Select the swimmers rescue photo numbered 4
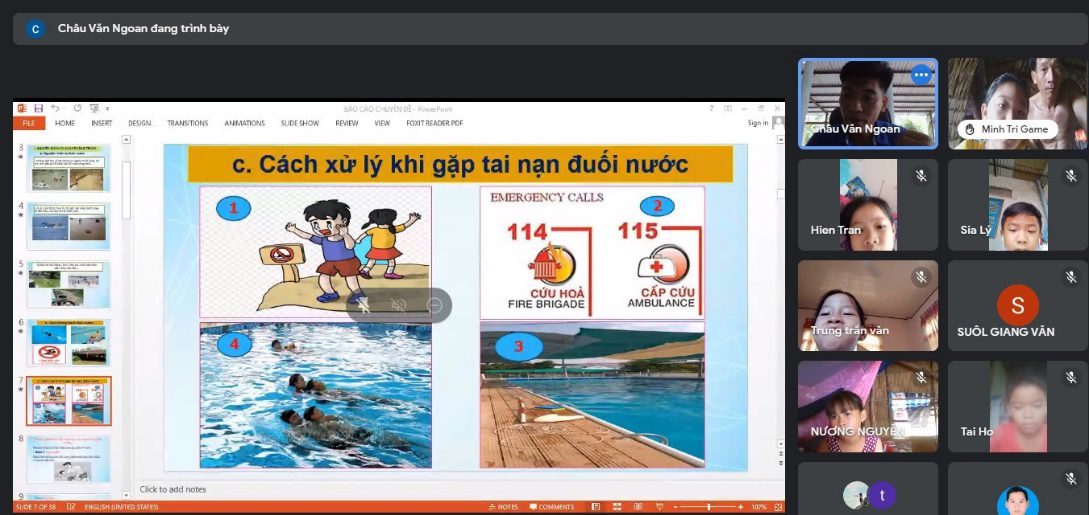The height and width of the screenshot is (515, 1089). pos(315,395)
